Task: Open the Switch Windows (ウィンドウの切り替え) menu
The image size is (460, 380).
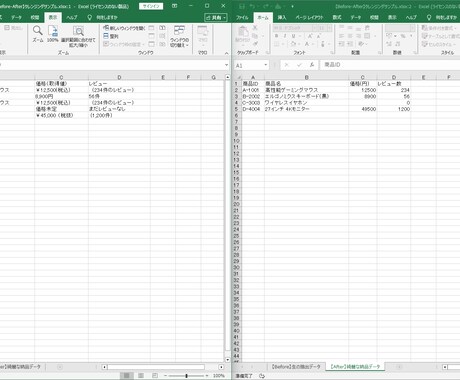Action: point(179,36)
